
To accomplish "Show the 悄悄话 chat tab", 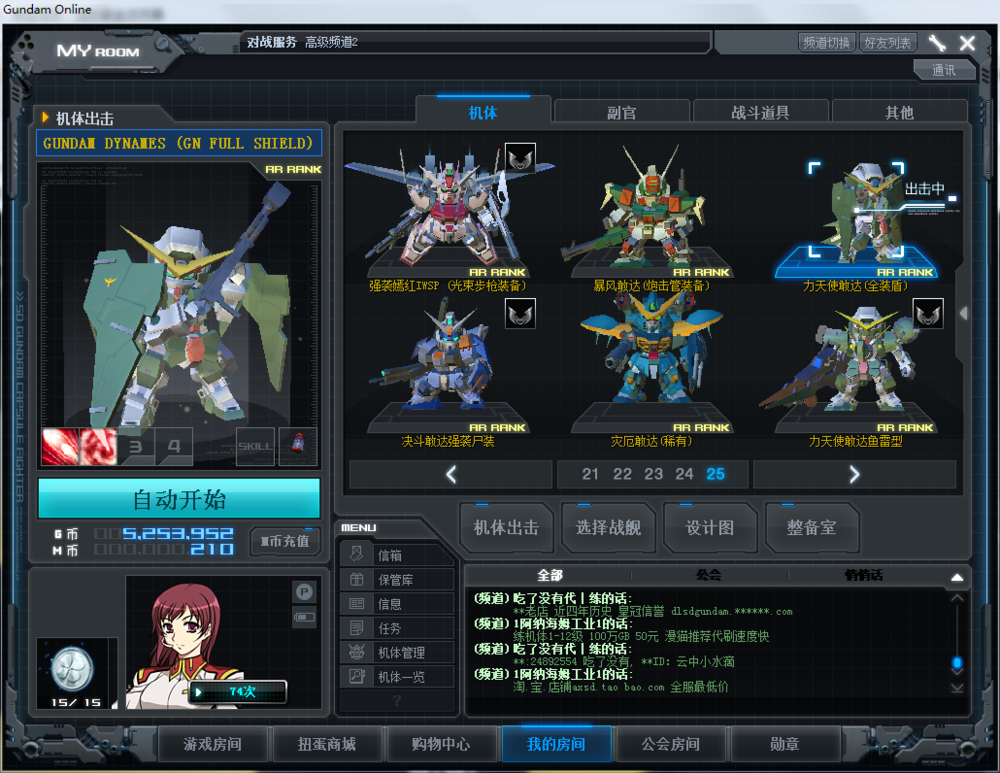I will (x=864, y=575).
